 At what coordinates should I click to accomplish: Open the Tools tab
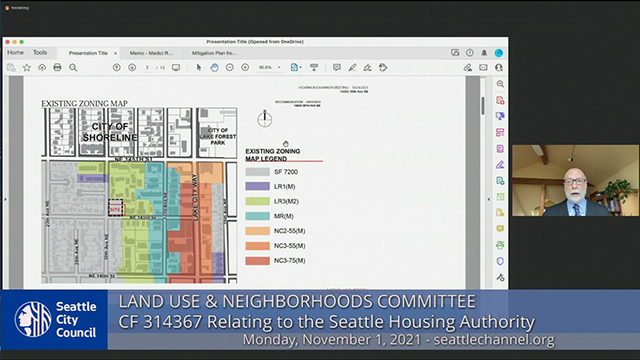click(x=40, y=53)
